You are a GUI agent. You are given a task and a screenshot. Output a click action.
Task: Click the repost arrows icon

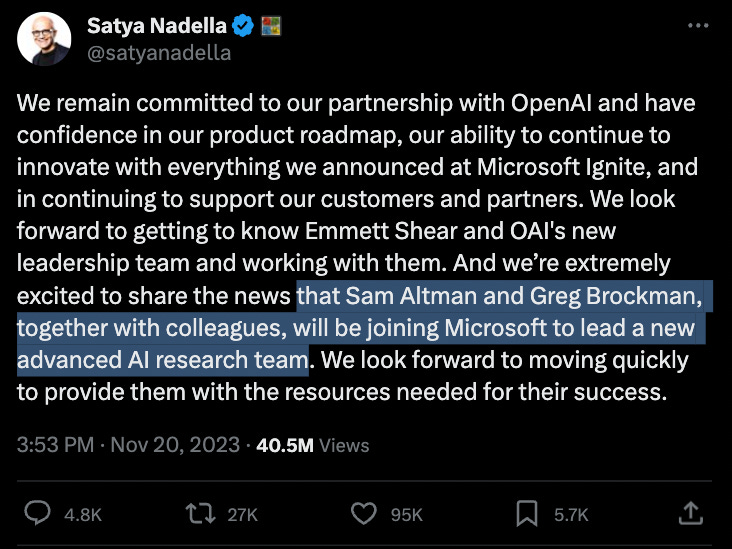[203, 514]
